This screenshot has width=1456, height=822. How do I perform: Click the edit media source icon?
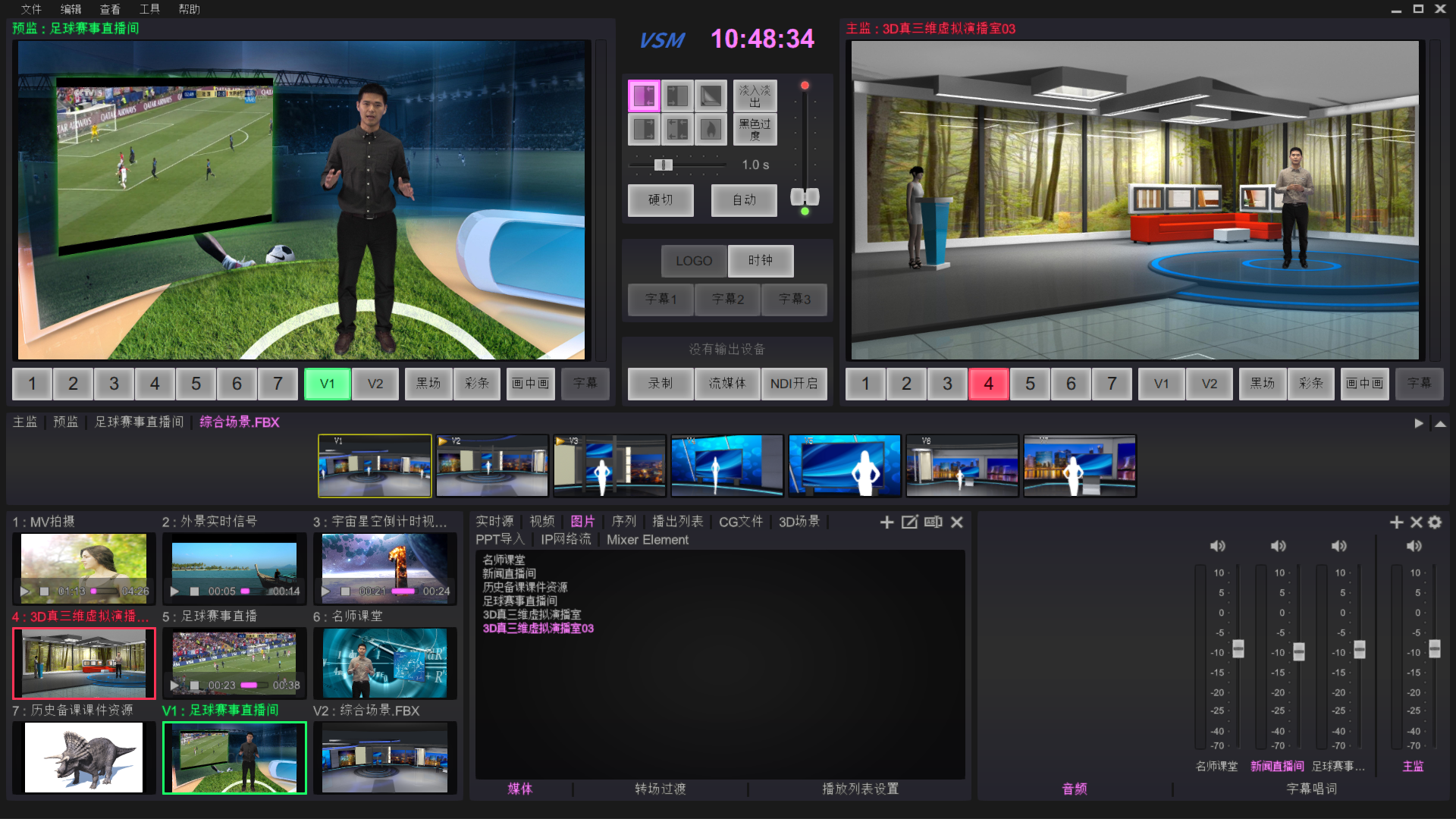[x=909, y=522]
